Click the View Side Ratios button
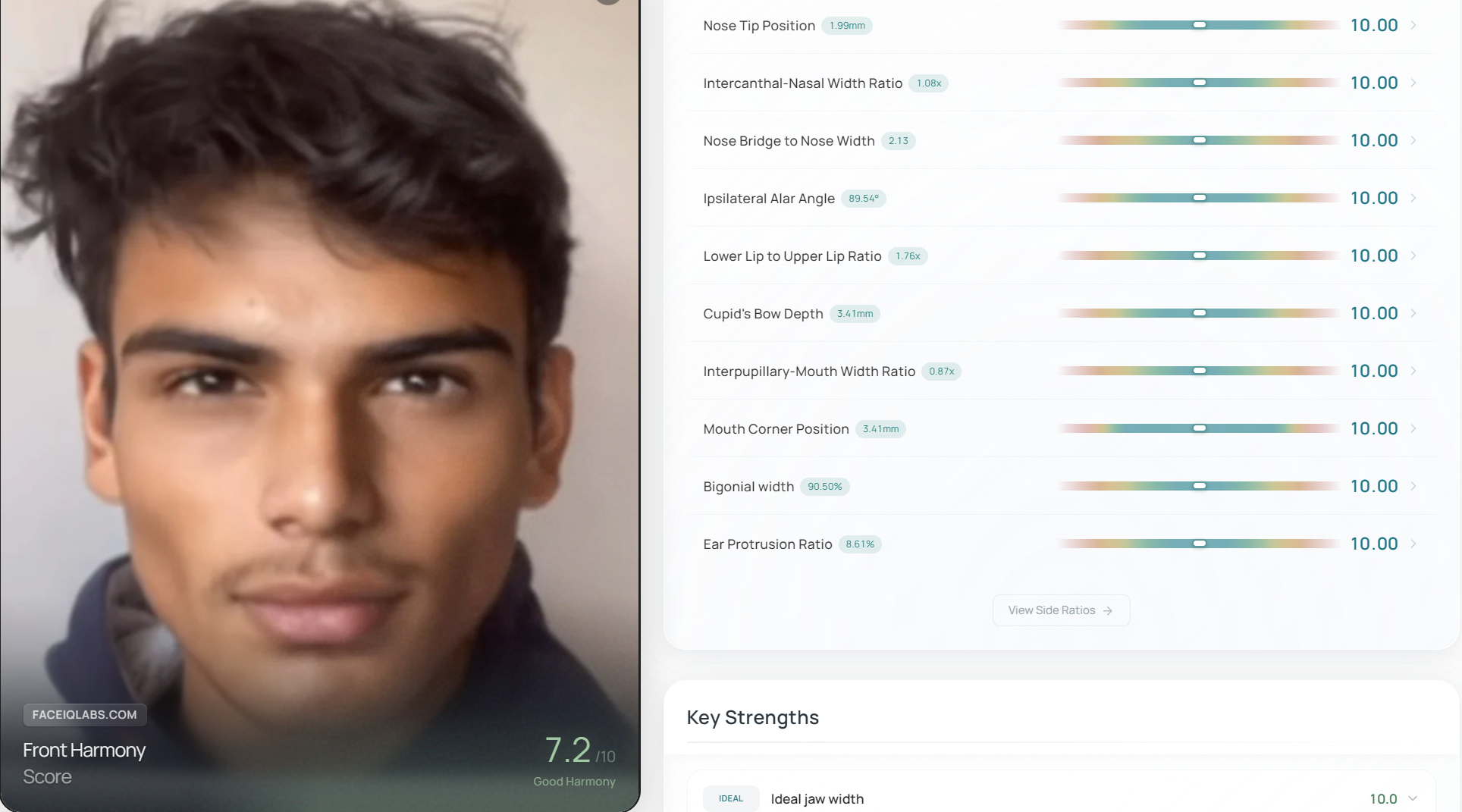1462x812 pixels. coord(1061,610)
